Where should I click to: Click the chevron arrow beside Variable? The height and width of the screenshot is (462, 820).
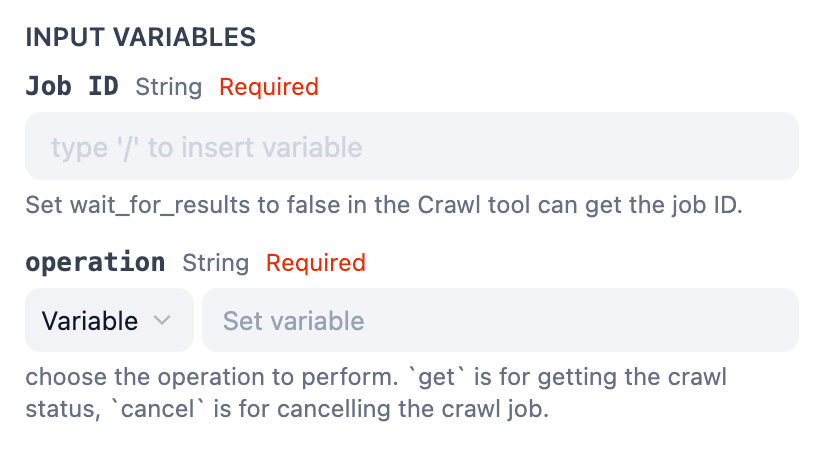[x=162, y=320]
